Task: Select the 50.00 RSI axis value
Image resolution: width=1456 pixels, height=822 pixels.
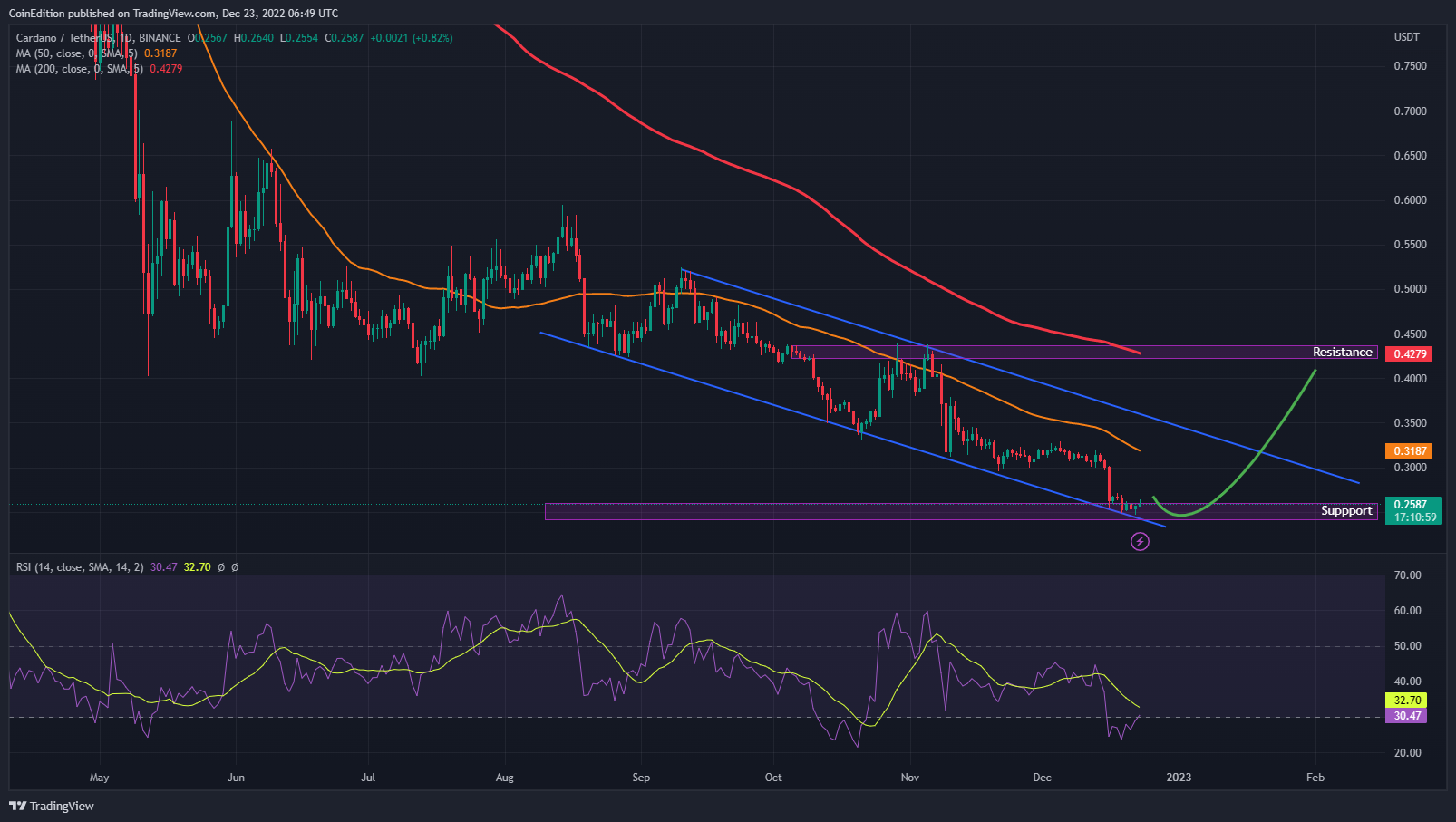Action: (x=1407, y=646)
